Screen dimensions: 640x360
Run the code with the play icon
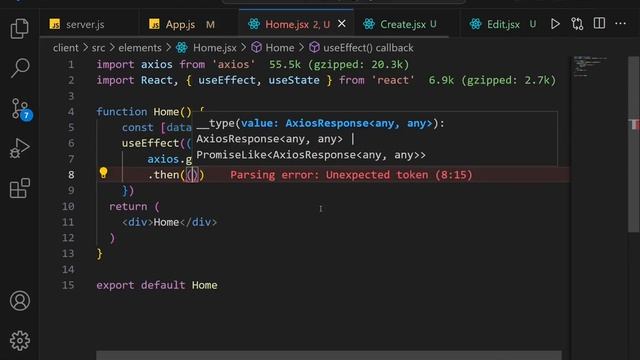point(555,24)
